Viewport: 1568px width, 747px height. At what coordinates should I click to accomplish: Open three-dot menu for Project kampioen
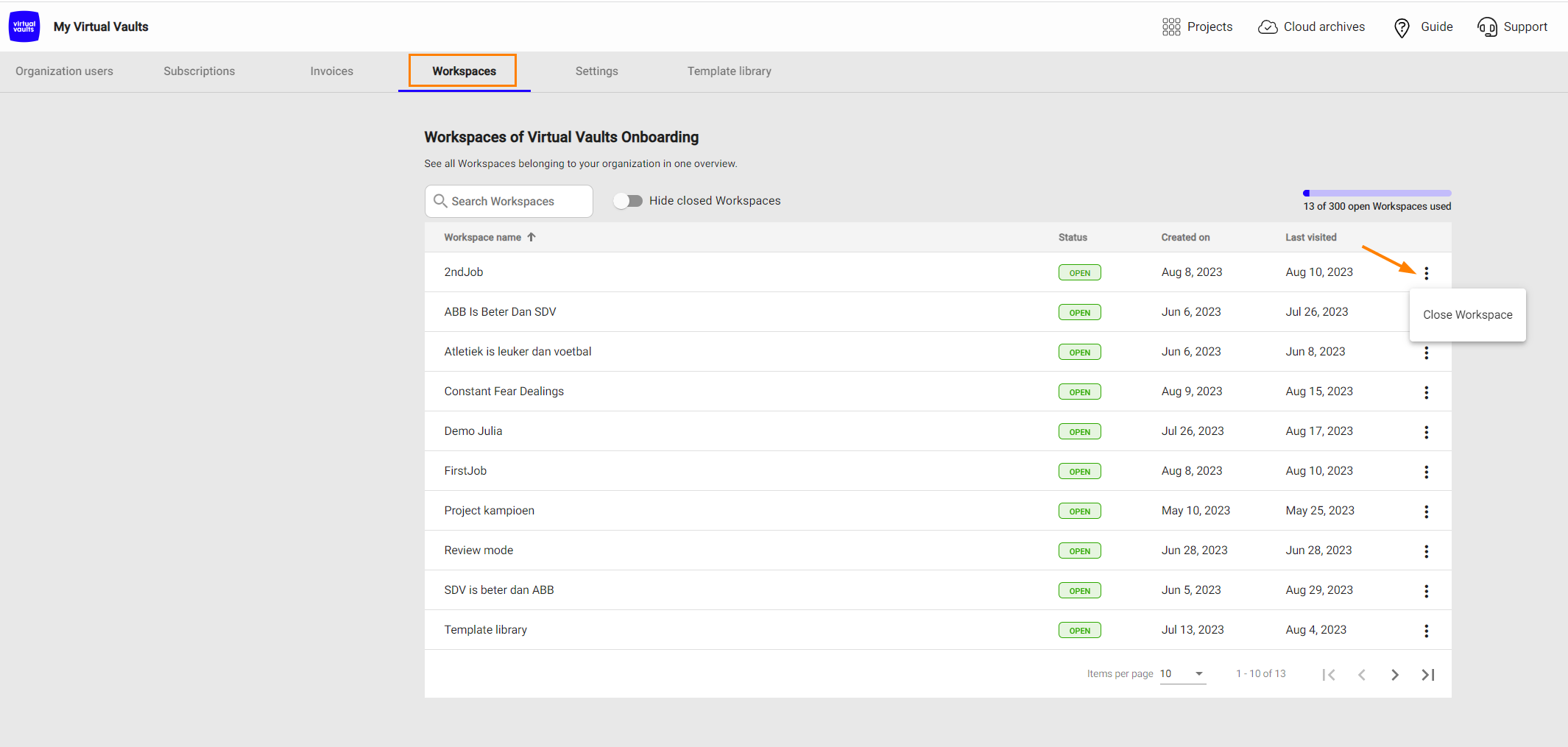[1427, 511]
